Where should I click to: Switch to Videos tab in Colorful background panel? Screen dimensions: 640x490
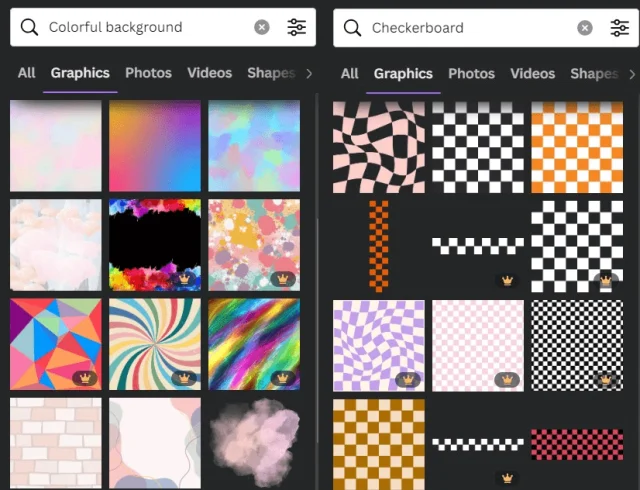[x=209, y=73]
